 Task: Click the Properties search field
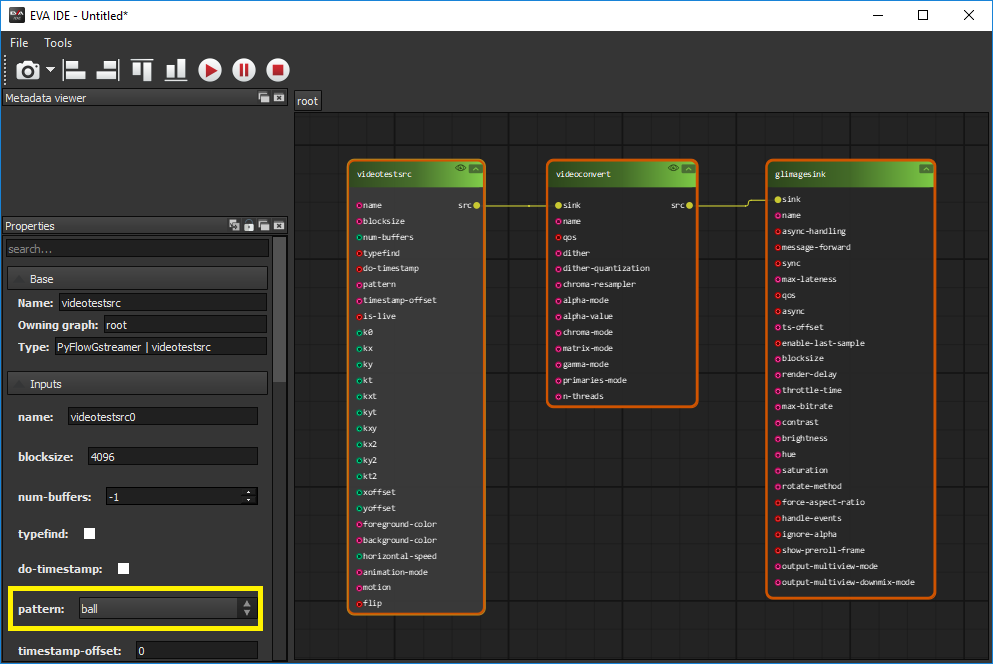pos(137,248)
